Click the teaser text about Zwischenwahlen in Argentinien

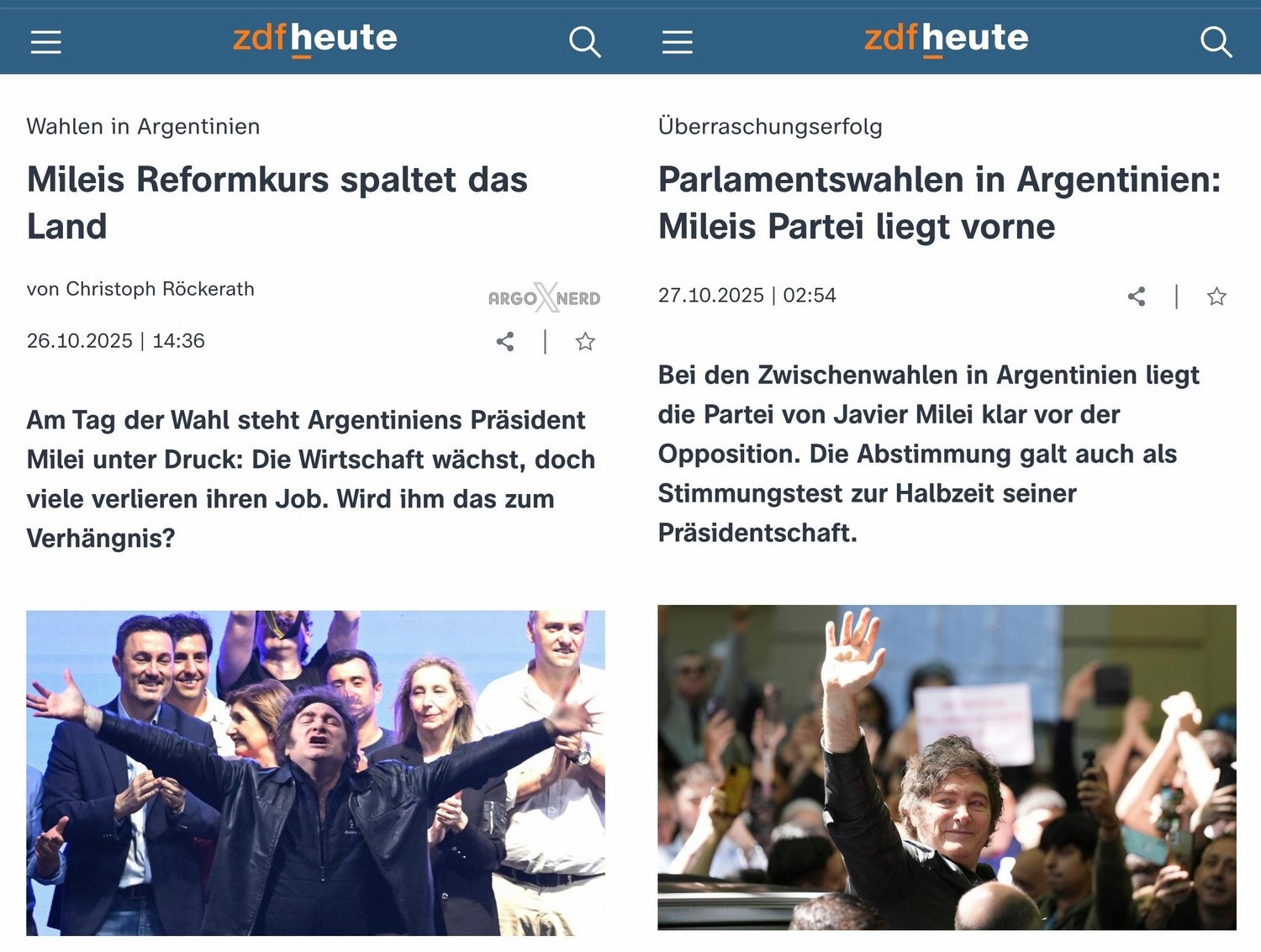[929, 454]
